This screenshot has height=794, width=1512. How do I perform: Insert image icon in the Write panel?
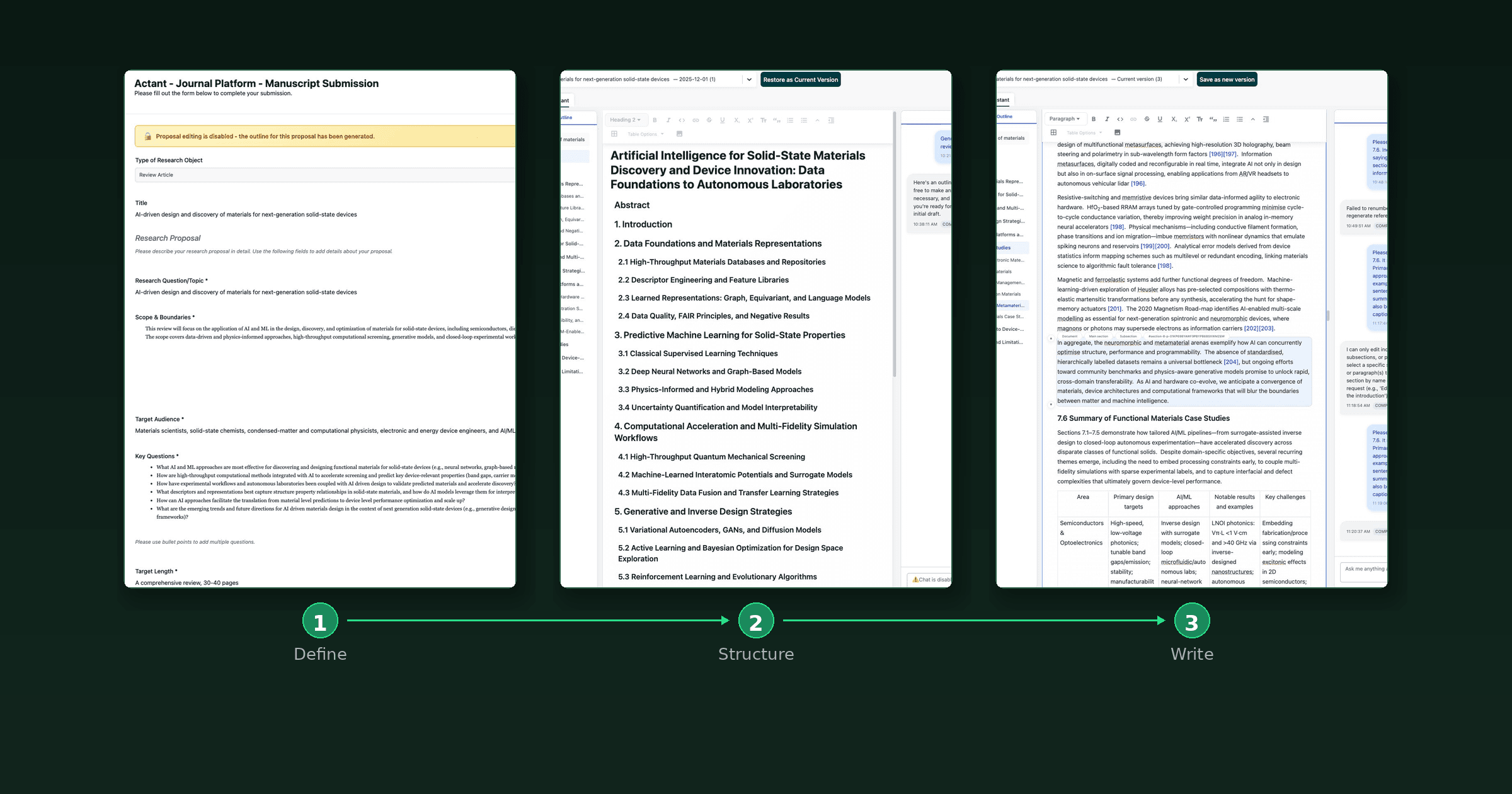pos(1117,132)
